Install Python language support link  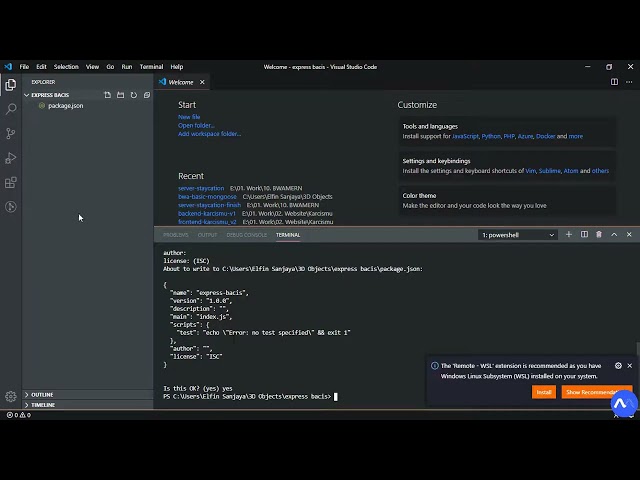[x=491, y=136]
